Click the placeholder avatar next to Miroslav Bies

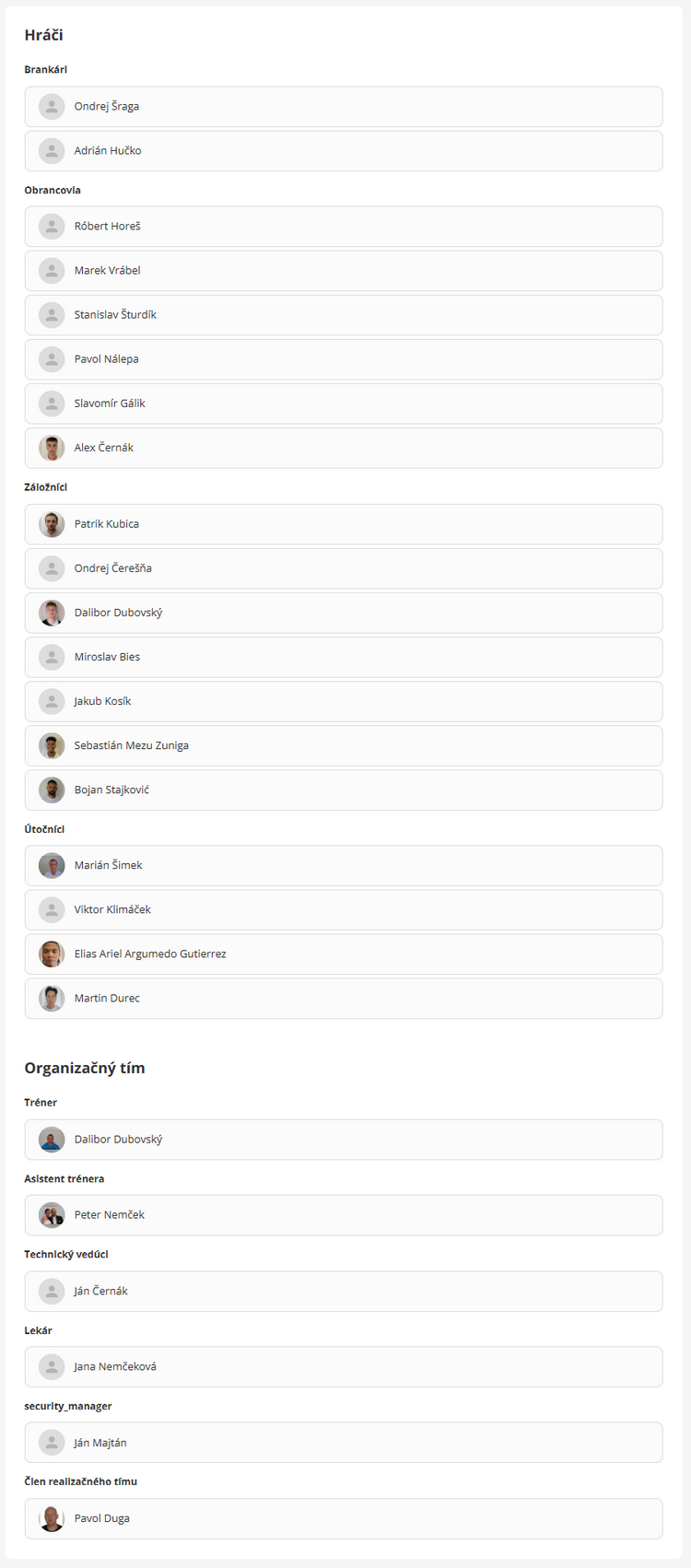point(52,657)
